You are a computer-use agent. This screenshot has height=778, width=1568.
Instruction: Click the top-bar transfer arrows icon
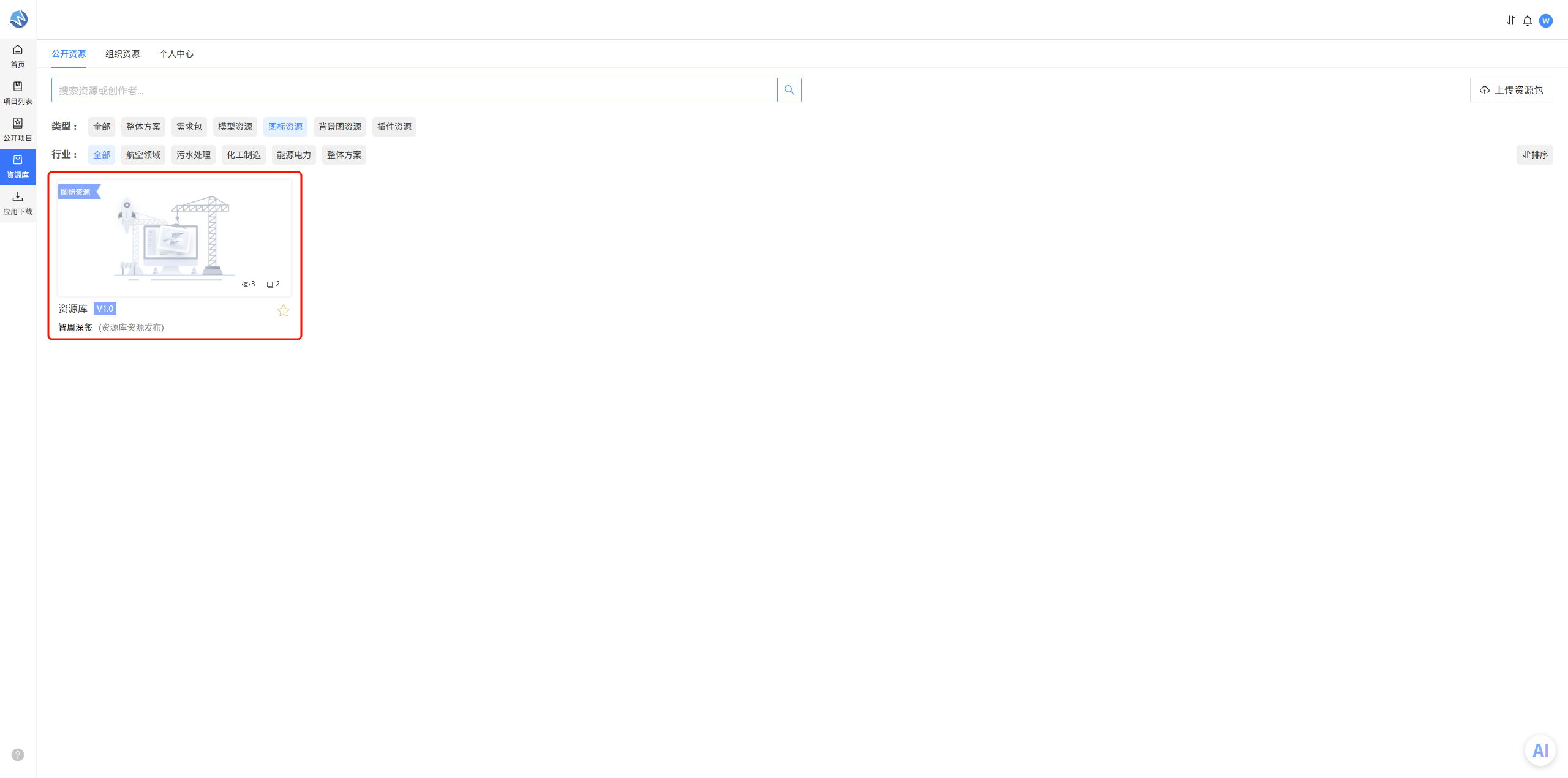click(x=1511, y=21)
